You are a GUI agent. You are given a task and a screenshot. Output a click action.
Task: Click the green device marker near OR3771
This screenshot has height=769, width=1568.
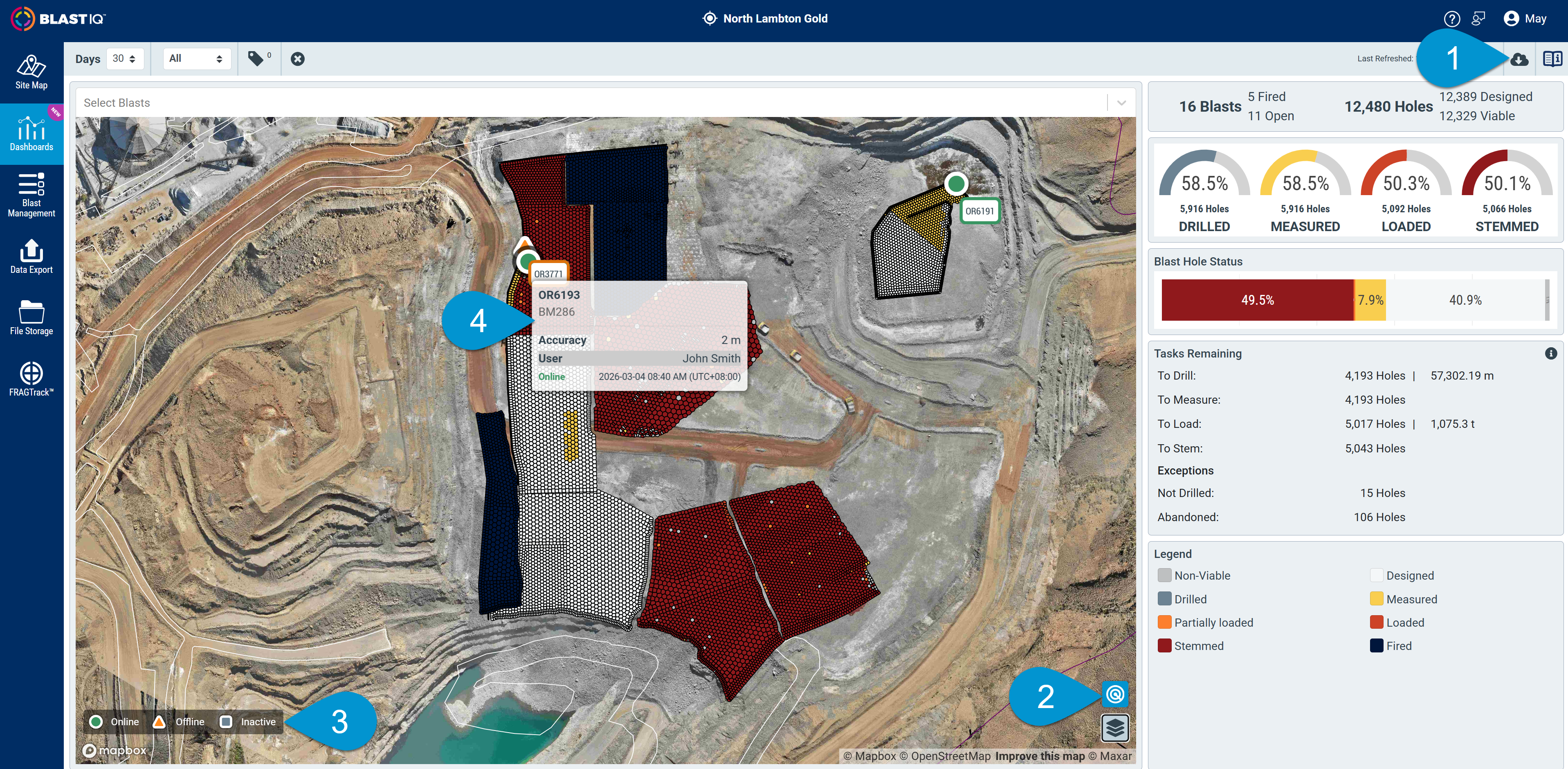527,262
